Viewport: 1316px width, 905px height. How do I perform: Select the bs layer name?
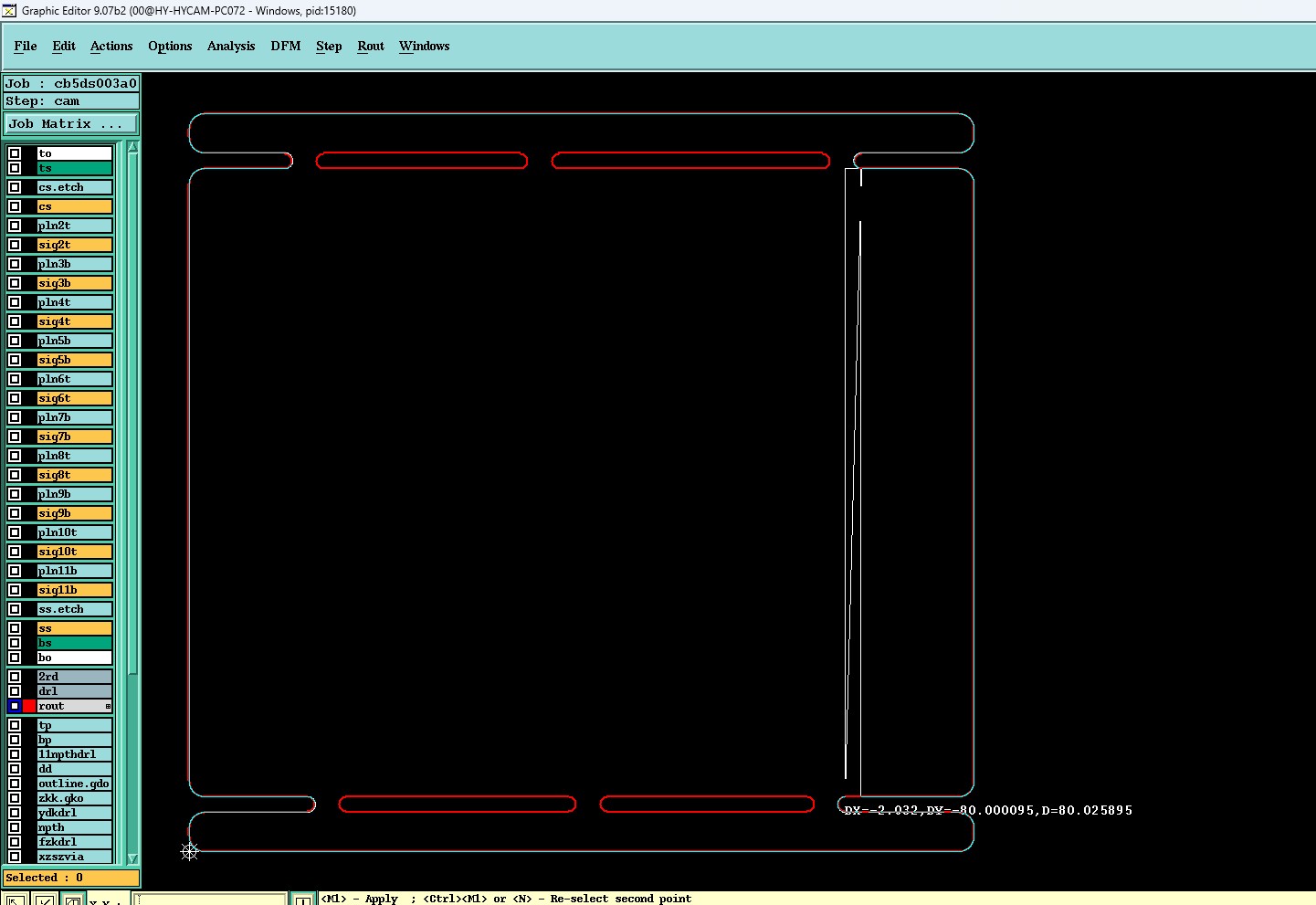[x=74, y=643]
